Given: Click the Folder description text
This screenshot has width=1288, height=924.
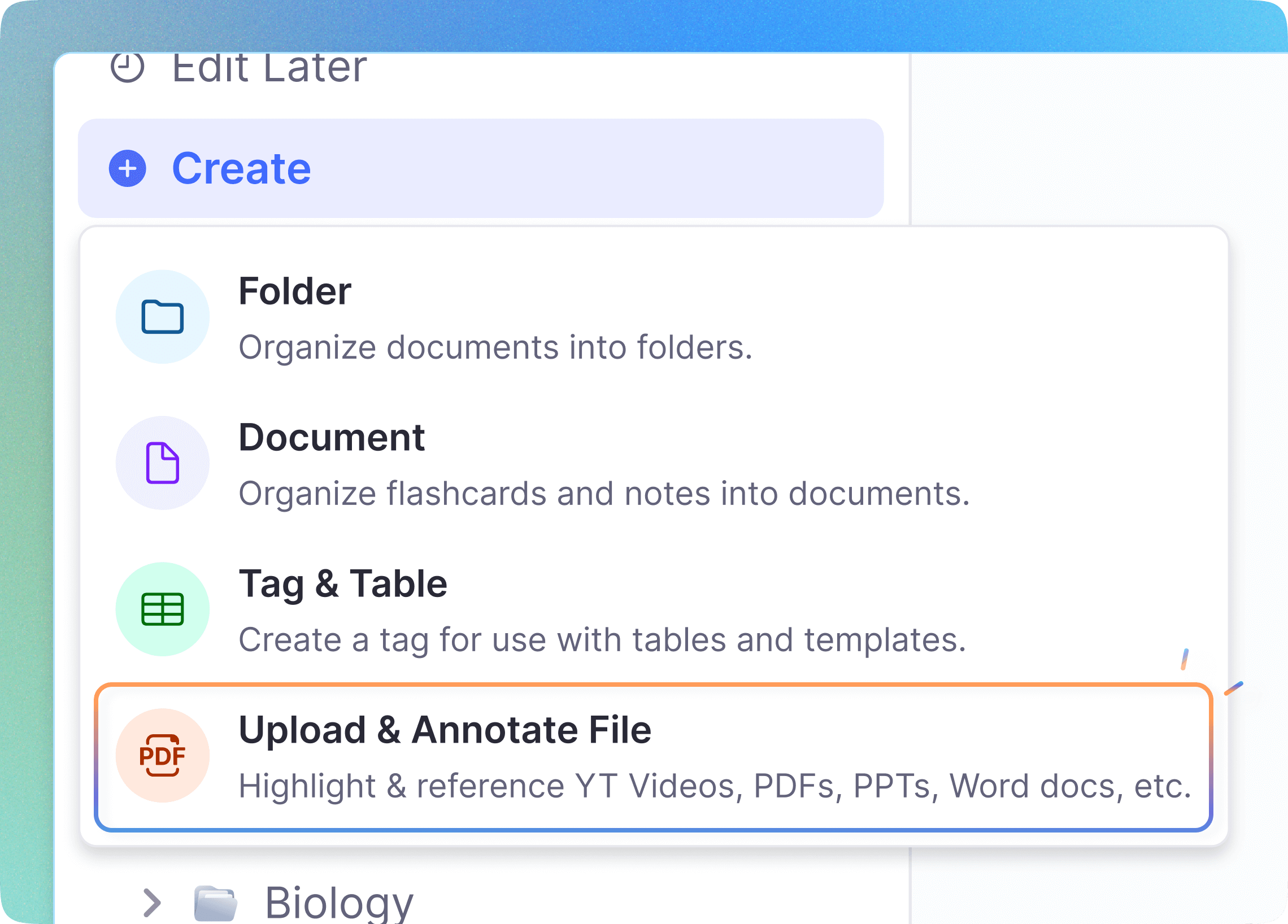Looking at the screenshot, I should pos(497,347).
